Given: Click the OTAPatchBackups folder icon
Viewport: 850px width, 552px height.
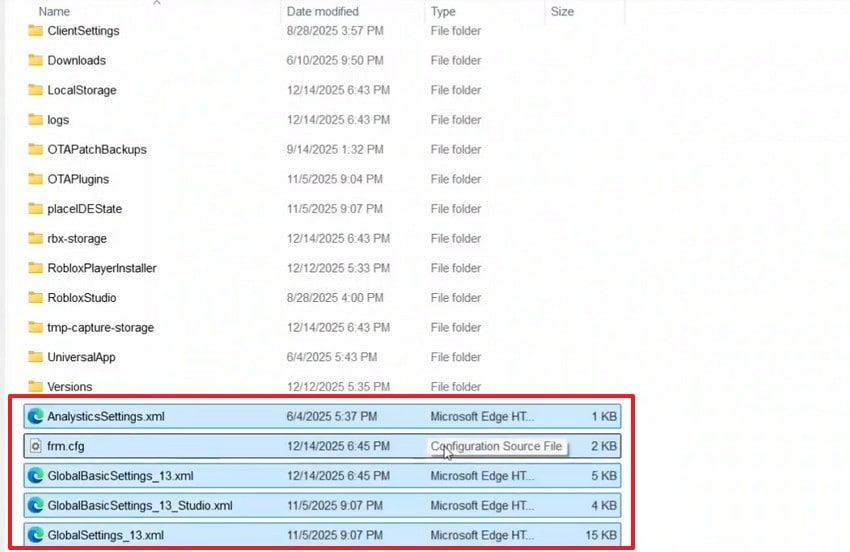Looking at the screenshot, I should pos(35,149).
